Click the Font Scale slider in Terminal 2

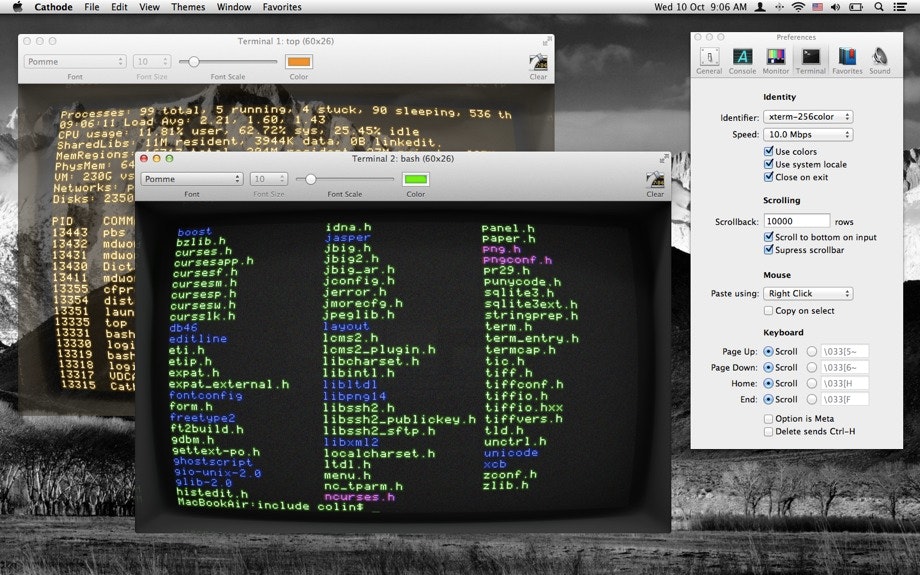click(x=345, y=179)
